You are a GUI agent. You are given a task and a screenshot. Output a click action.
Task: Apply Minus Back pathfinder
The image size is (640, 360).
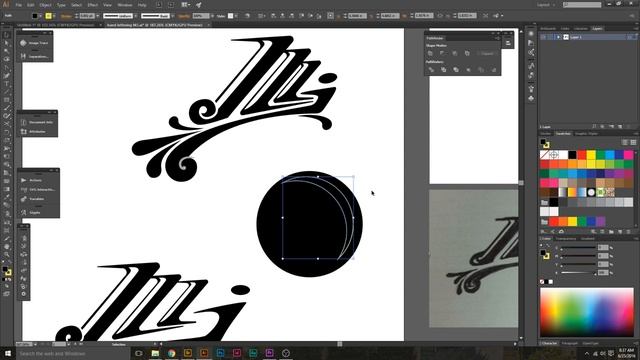point(493,70)
